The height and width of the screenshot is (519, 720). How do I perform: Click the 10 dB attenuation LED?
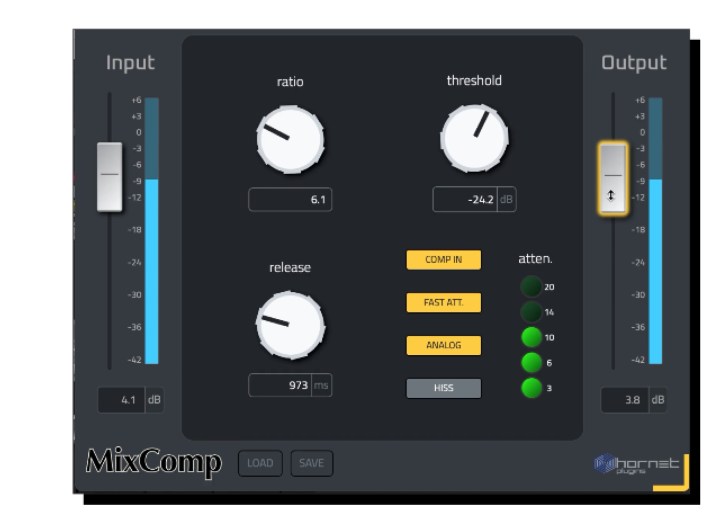coord(531,337)
